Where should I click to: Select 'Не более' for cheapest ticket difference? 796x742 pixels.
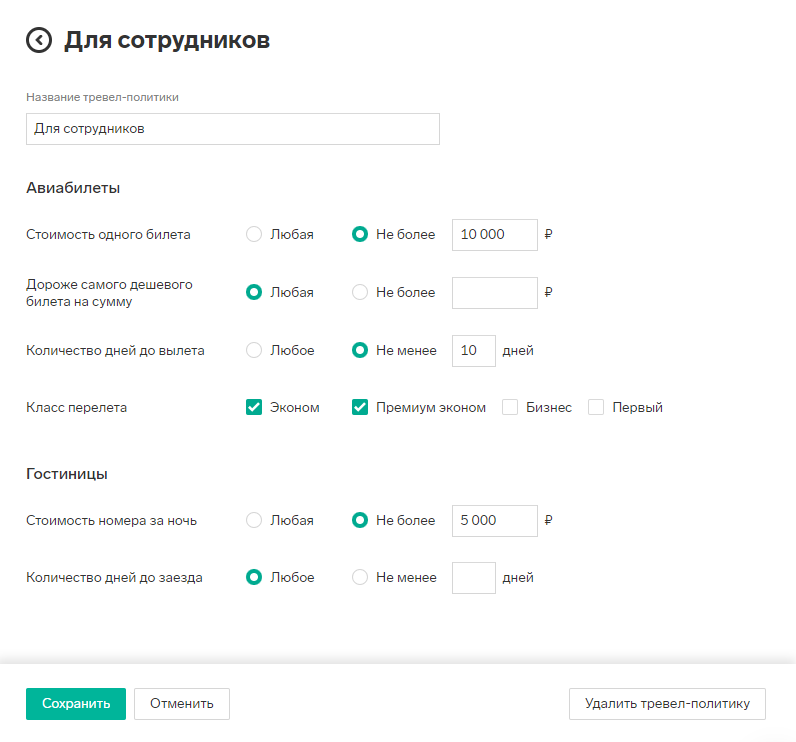click(x=360, y=292)
